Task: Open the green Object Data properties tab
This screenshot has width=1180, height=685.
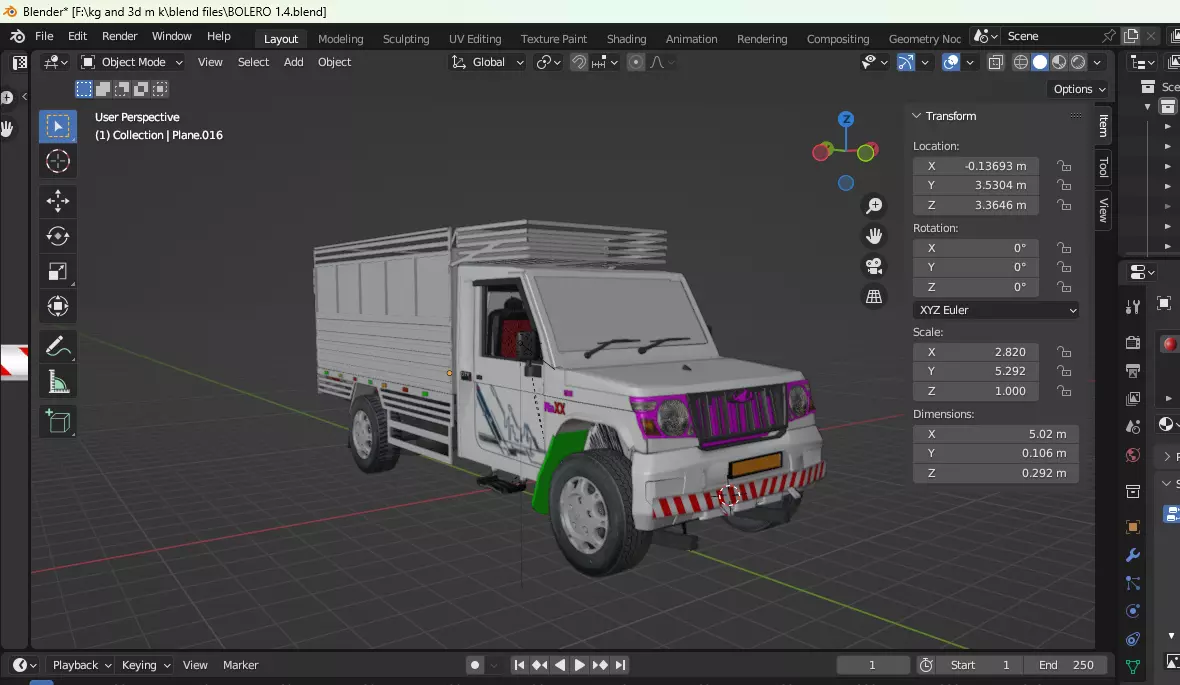Action: point(1133,666)
